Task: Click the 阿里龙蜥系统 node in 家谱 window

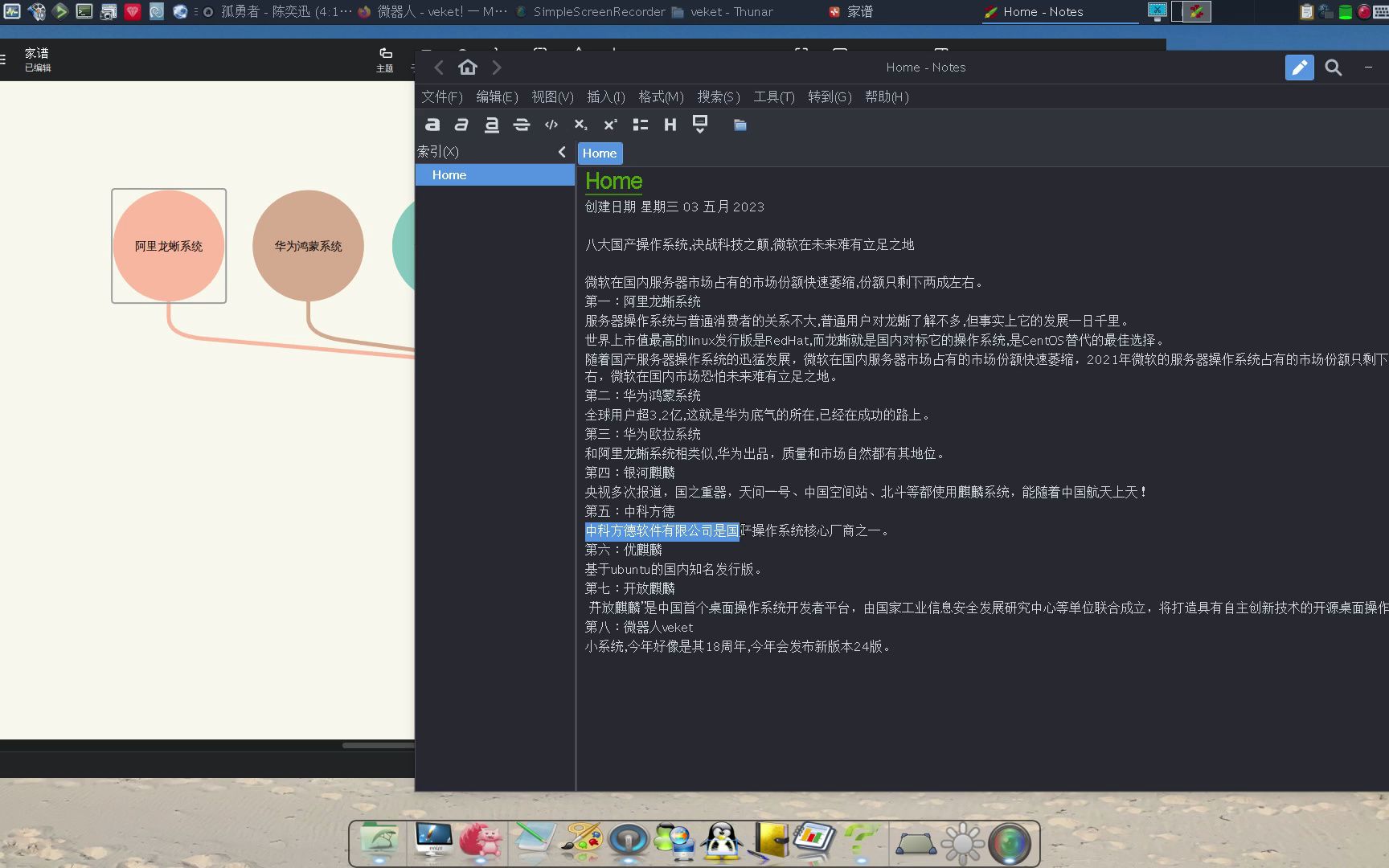Action: pos(169,246)
